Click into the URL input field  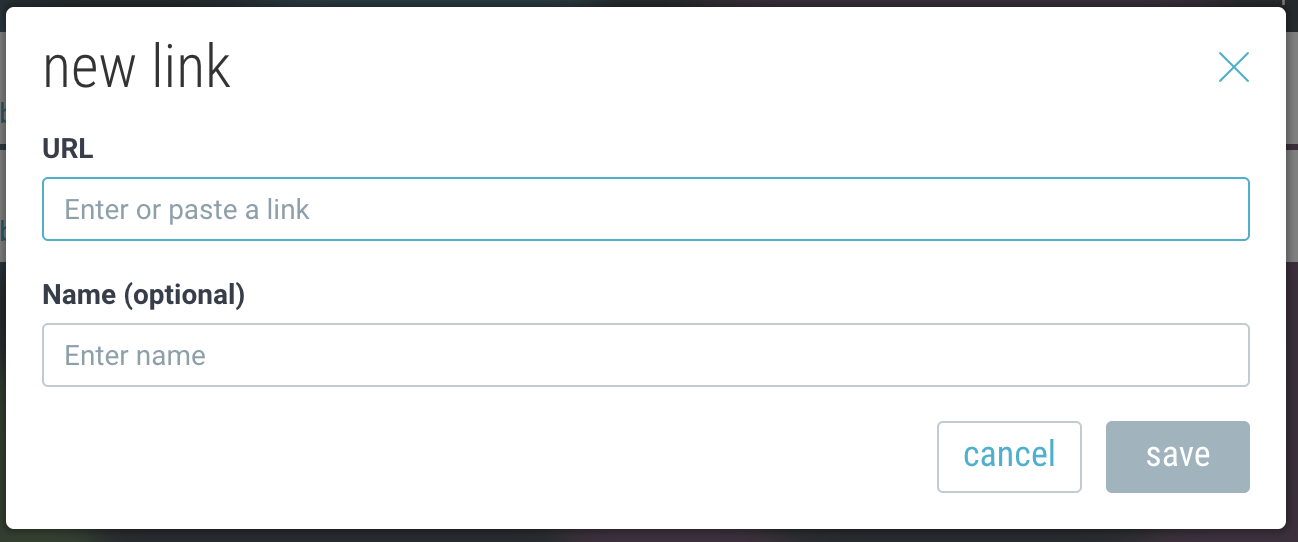coord(645,209)
